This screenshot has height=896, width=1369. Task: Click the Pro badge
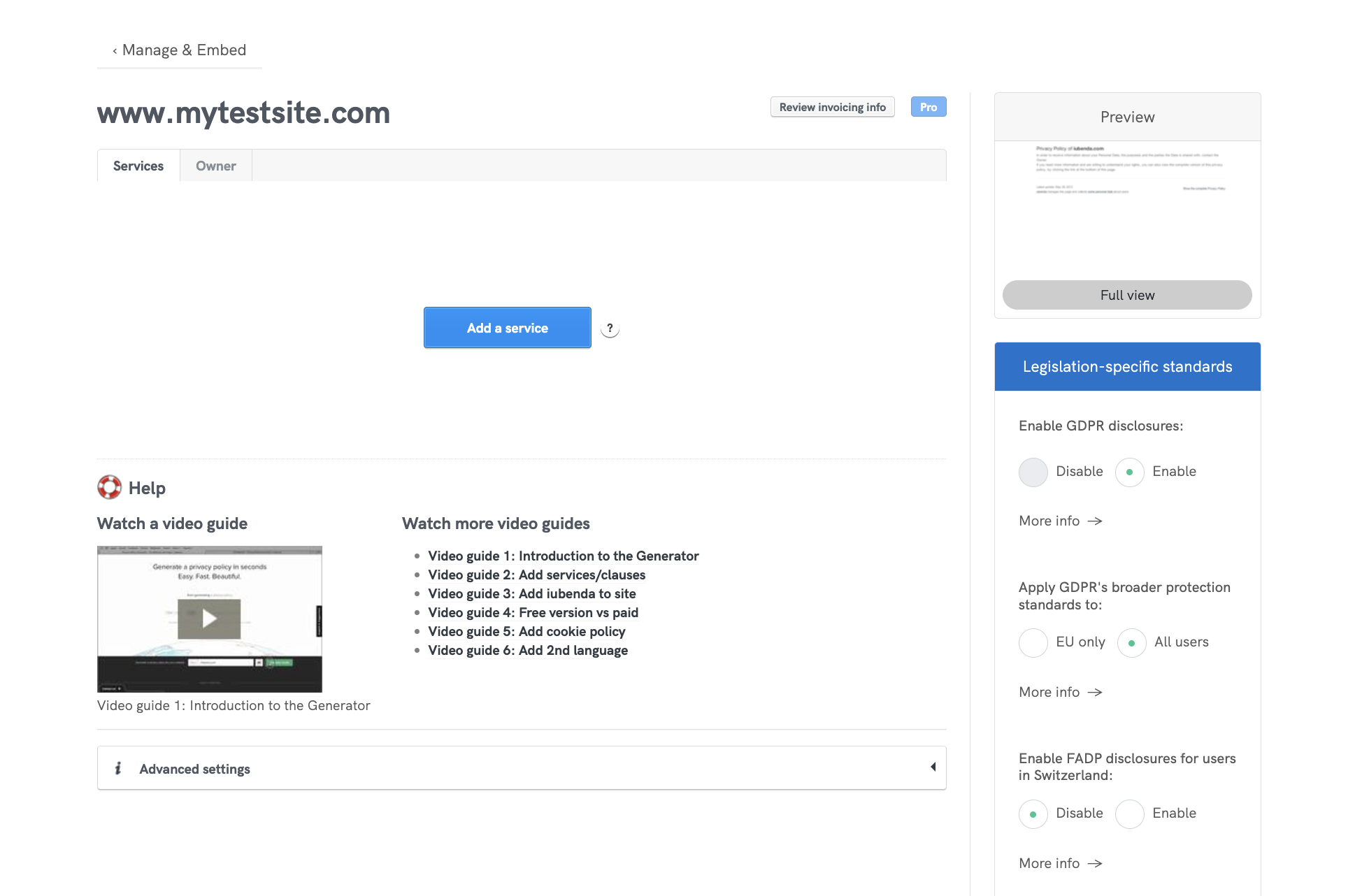pos(928,106)
